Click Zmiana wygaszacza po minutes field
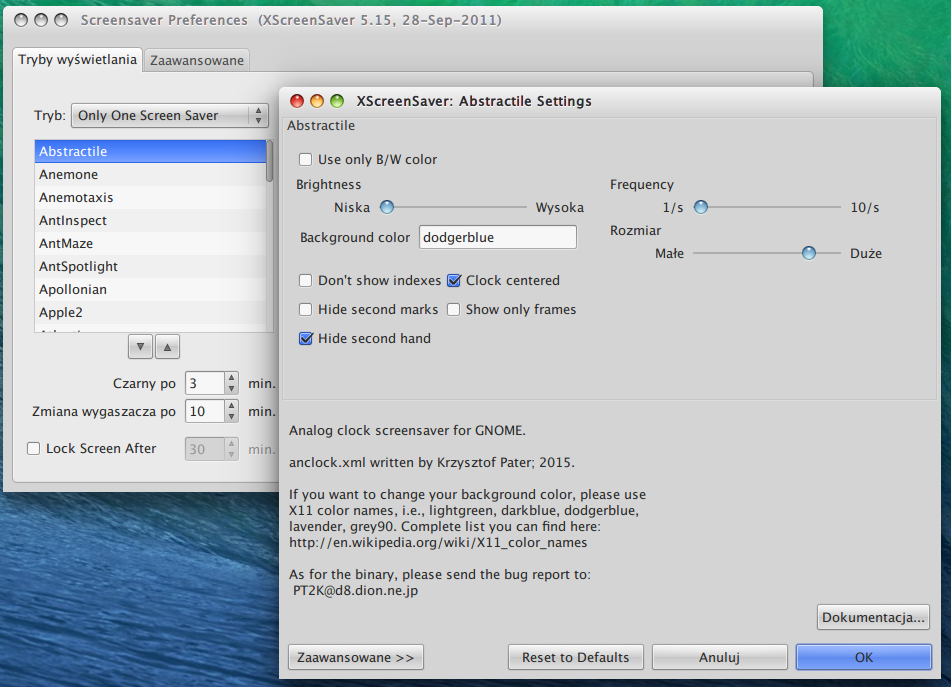 (x=205, y=411)
